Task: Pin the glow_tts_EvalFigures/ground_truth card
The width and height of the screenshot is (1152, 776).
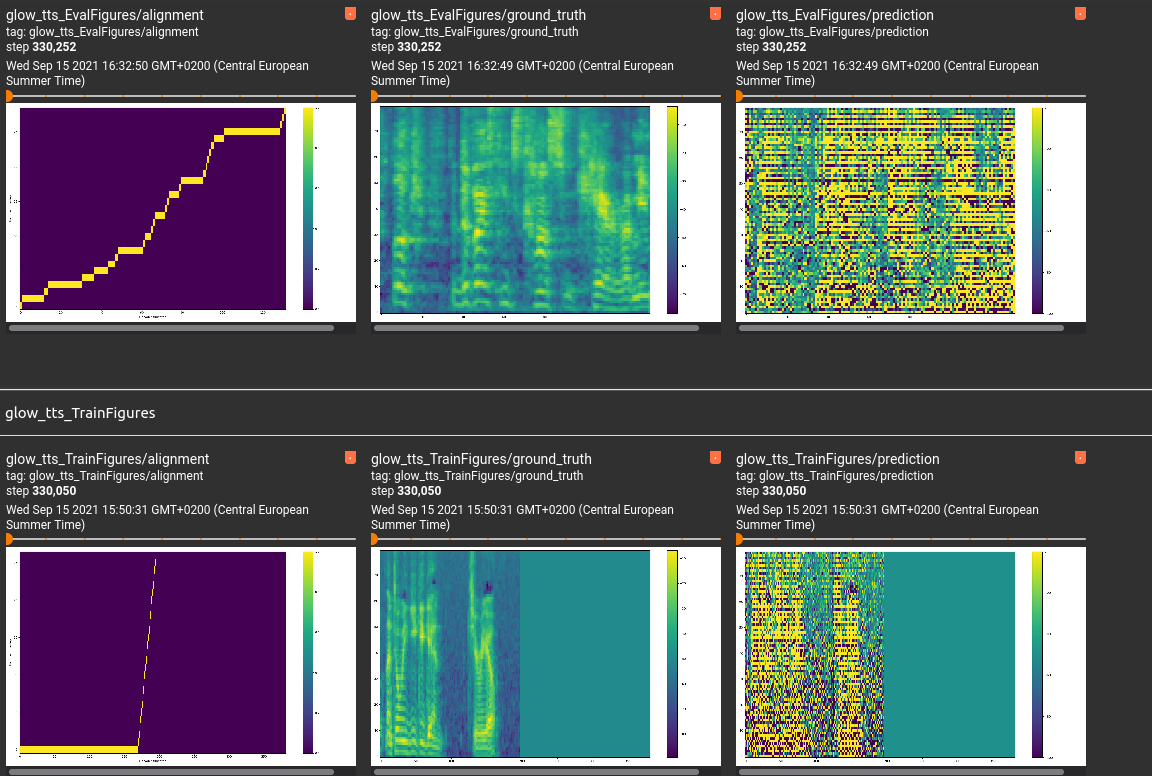Action: click(714, 14)
